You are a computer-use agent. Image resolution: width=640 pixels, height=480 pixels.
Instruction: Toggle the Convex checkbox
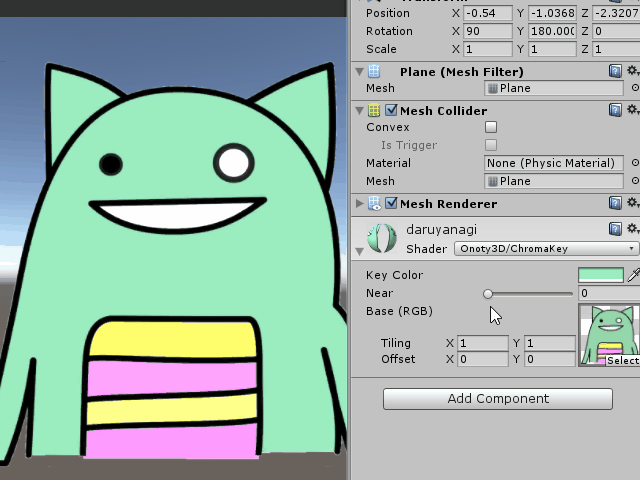tap(491, 127)
